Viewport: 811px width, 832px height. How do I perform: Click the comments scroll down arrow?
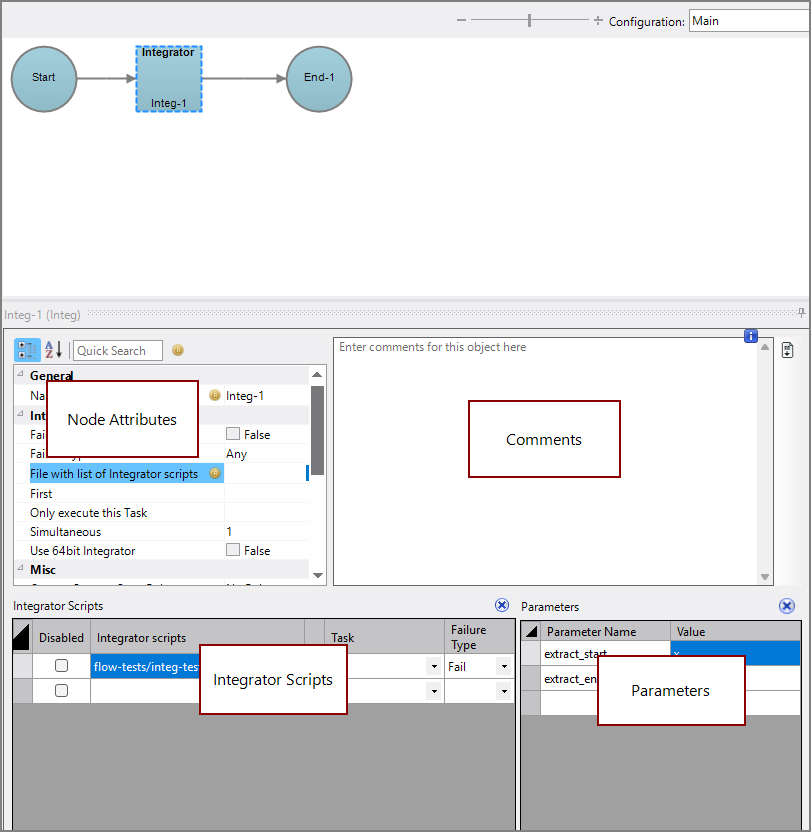(x=765, y=577)
